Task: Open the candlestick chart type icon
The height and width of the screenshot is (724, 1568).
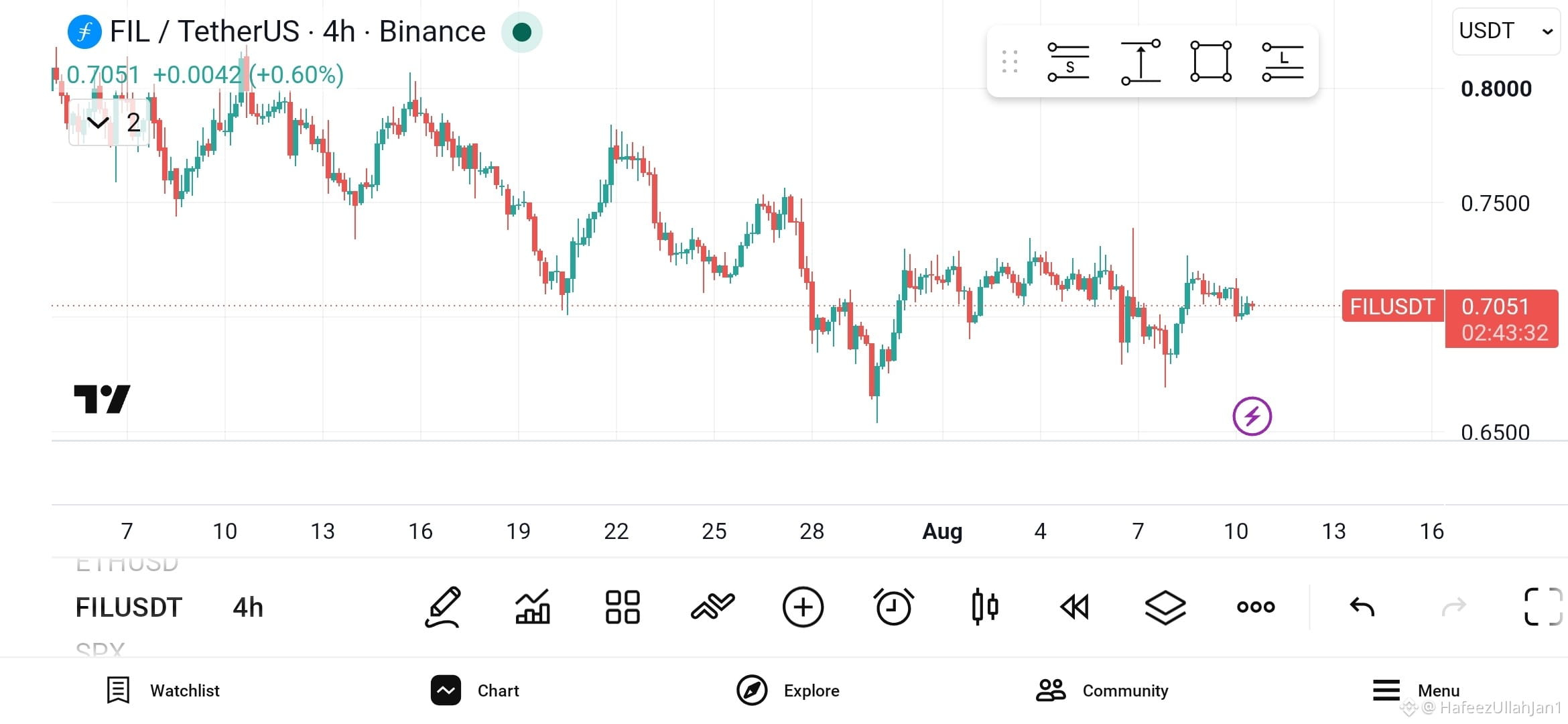Action: [984, 607]
